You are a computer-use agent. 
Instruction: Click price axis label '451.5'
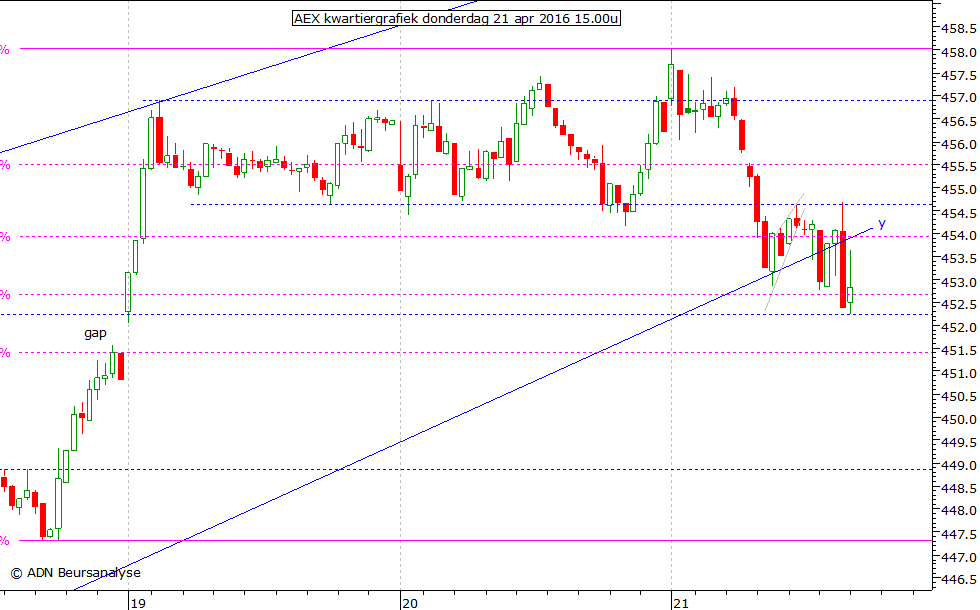tap(959, 351)
